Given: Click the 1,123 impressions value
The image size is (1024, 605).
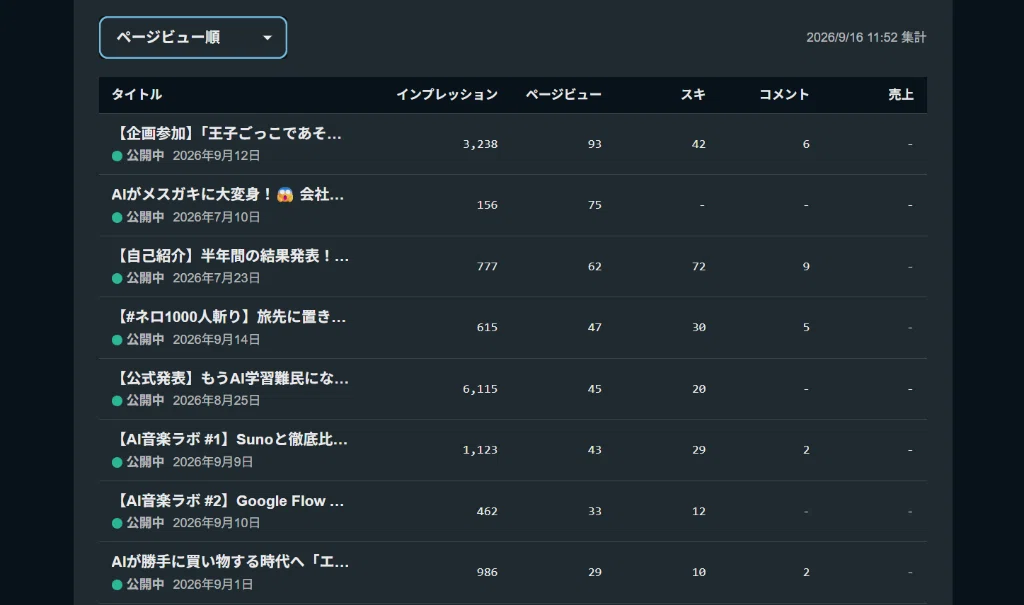Looking at the screenshot, I should 480,450.
